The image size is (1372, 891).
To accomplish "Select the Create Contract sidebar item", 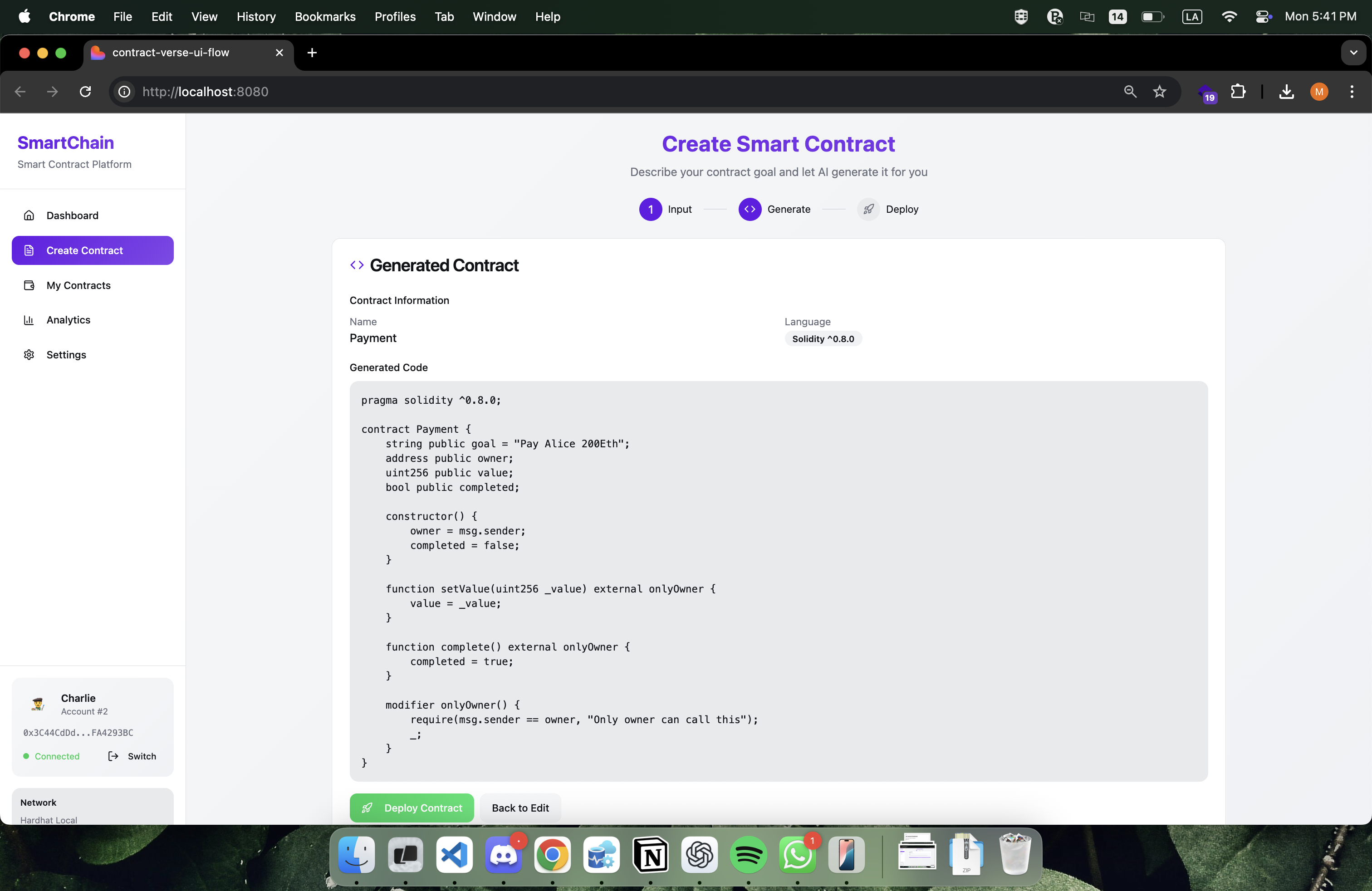I will click(x=92, y=251).
